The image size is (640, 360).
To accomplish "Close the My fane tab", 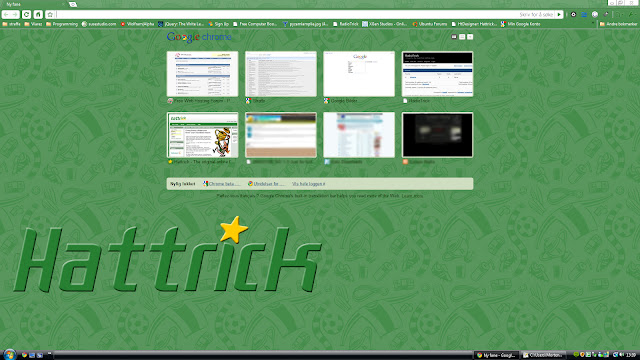I will tap(63, 4).
